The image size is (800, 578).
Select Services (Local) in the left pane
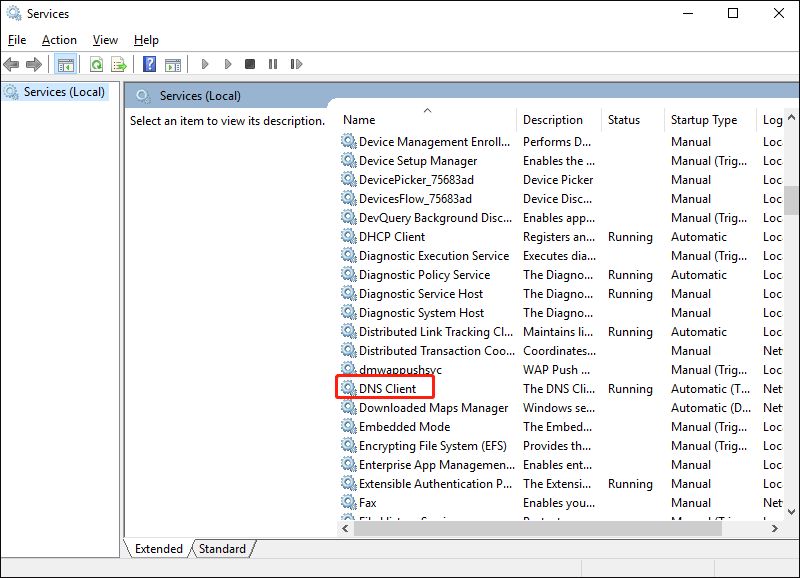click(x=62, y=91)
